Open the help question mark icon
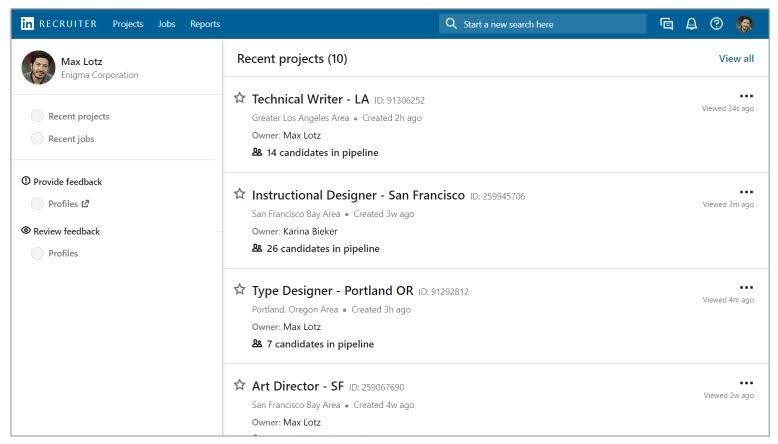Image resolution: width=778 pixels, height=444 pixels. pos(716,24)
